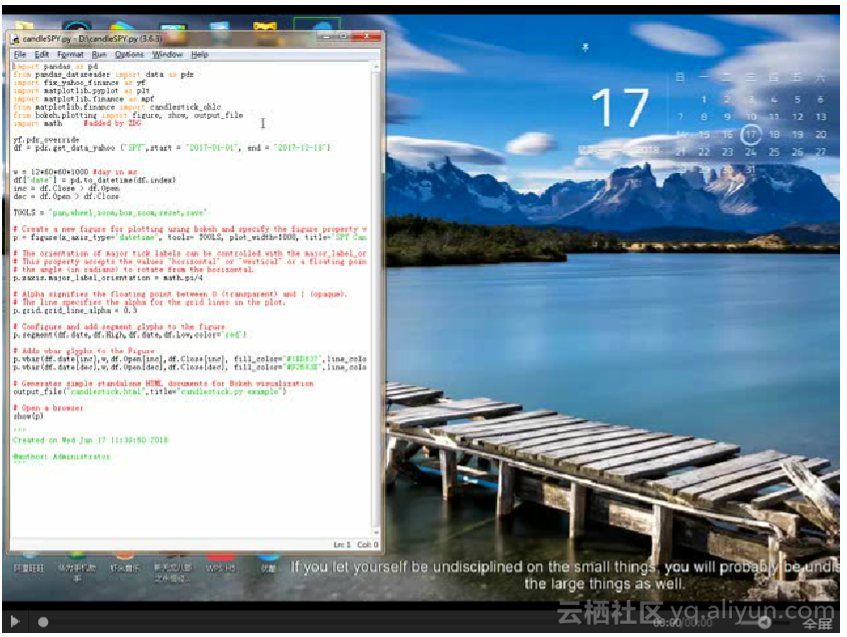Select date 18 in the calendar widget
847x637 pixels.
tap(774, 135)
